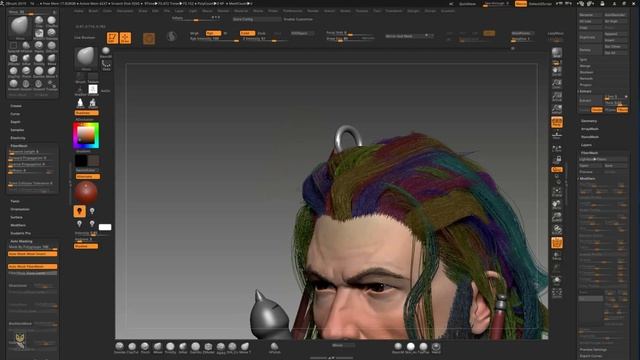
Task: Open the current Move brush thumbnail on left shelf
Action: (x=86, y=58)
